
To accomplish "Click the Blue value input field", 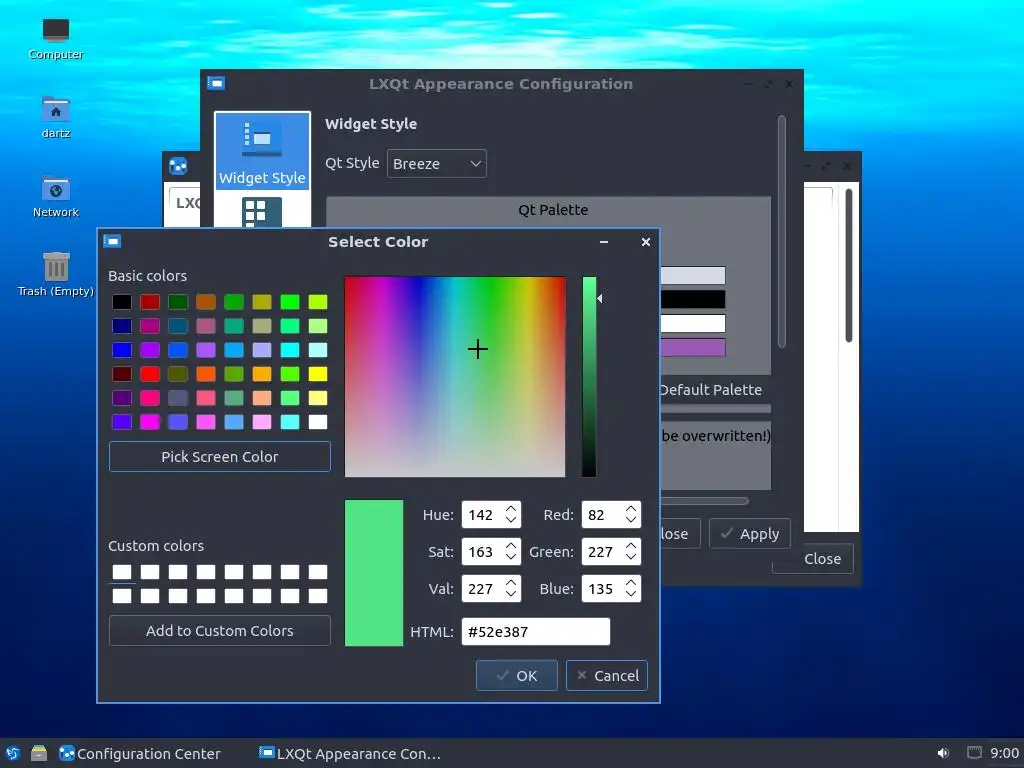I will (602, 589).
